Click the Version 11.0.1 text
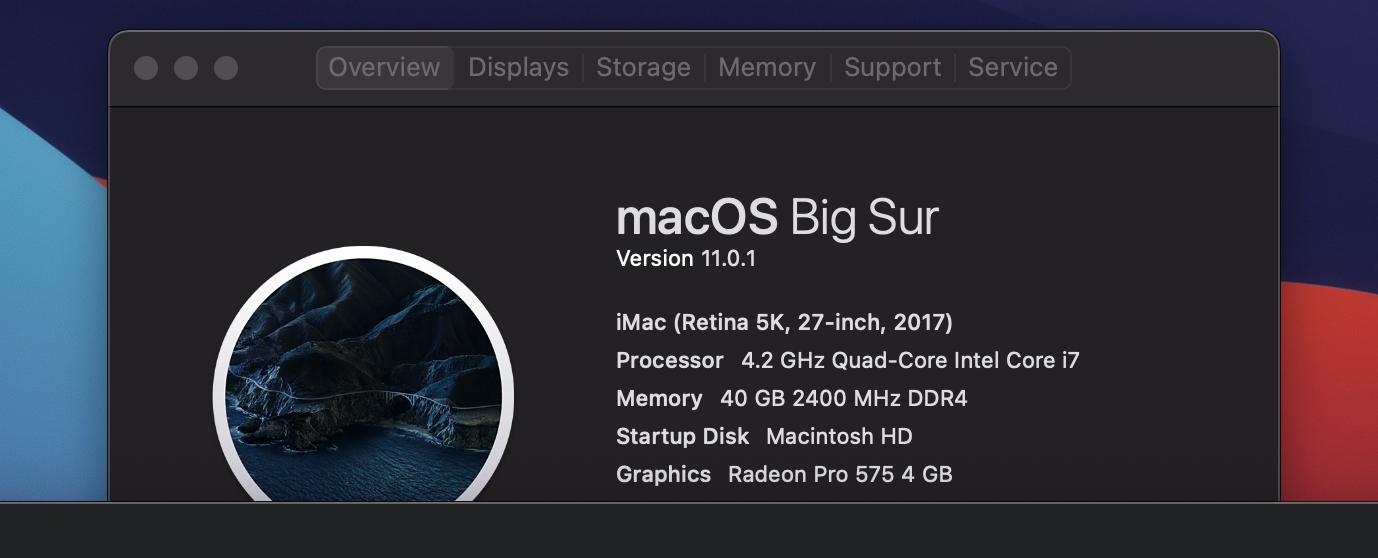This screenshot has height=558, width=1378. [x=686, y=259]
